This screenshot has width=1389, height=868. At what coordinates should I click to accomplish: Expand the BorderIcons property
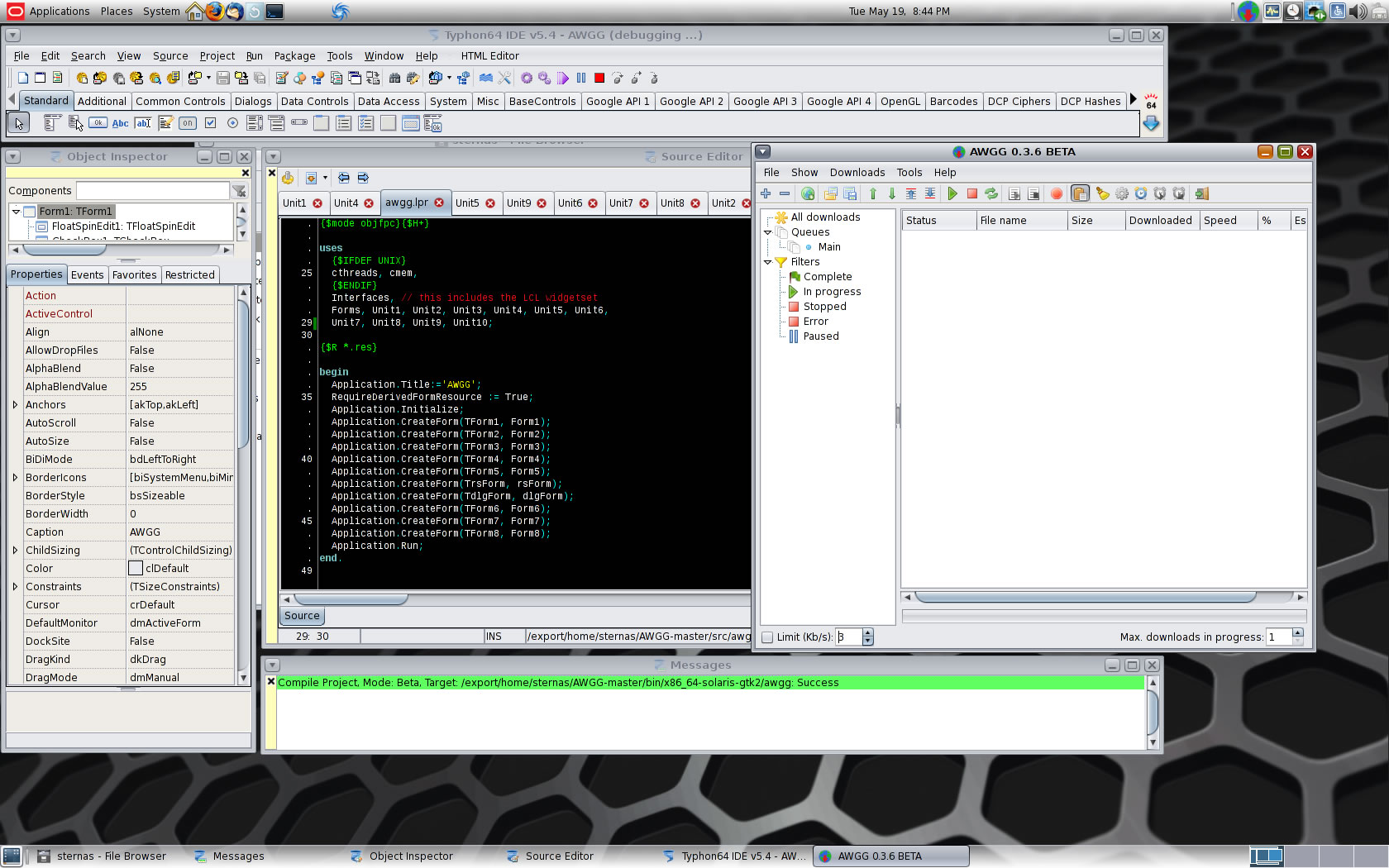pos(15,478)
